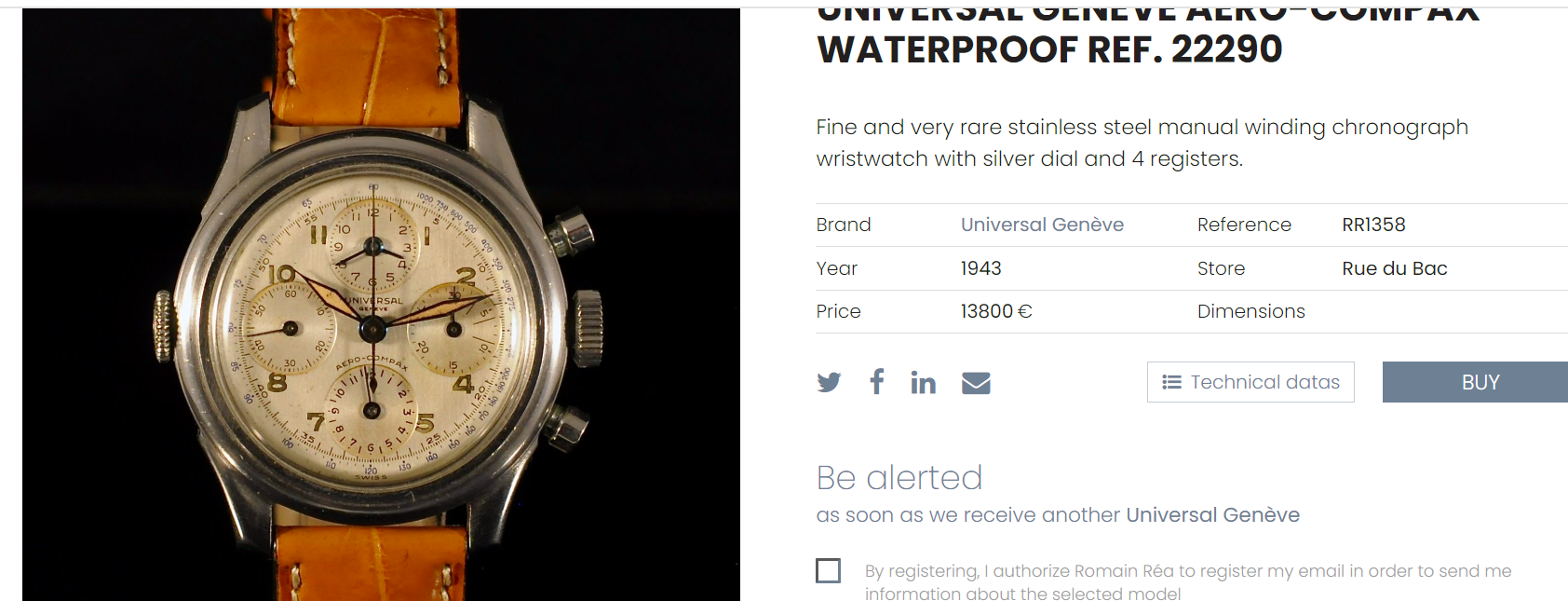Click the BUY button
The image size is (1568, 601).
[1475, 382]
